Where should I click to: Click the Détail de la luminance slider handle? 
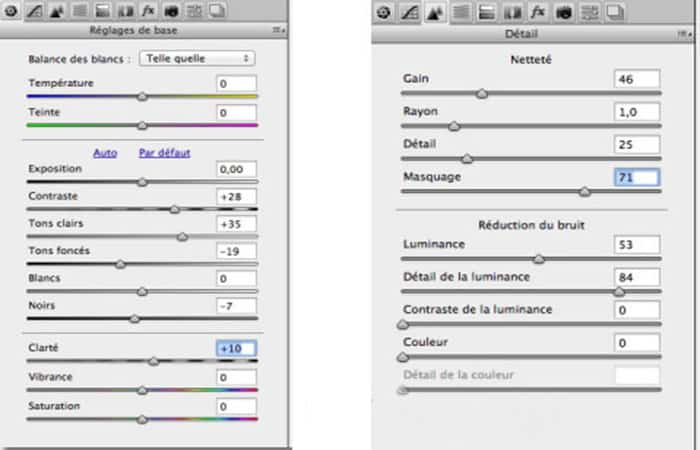point(619,292)
